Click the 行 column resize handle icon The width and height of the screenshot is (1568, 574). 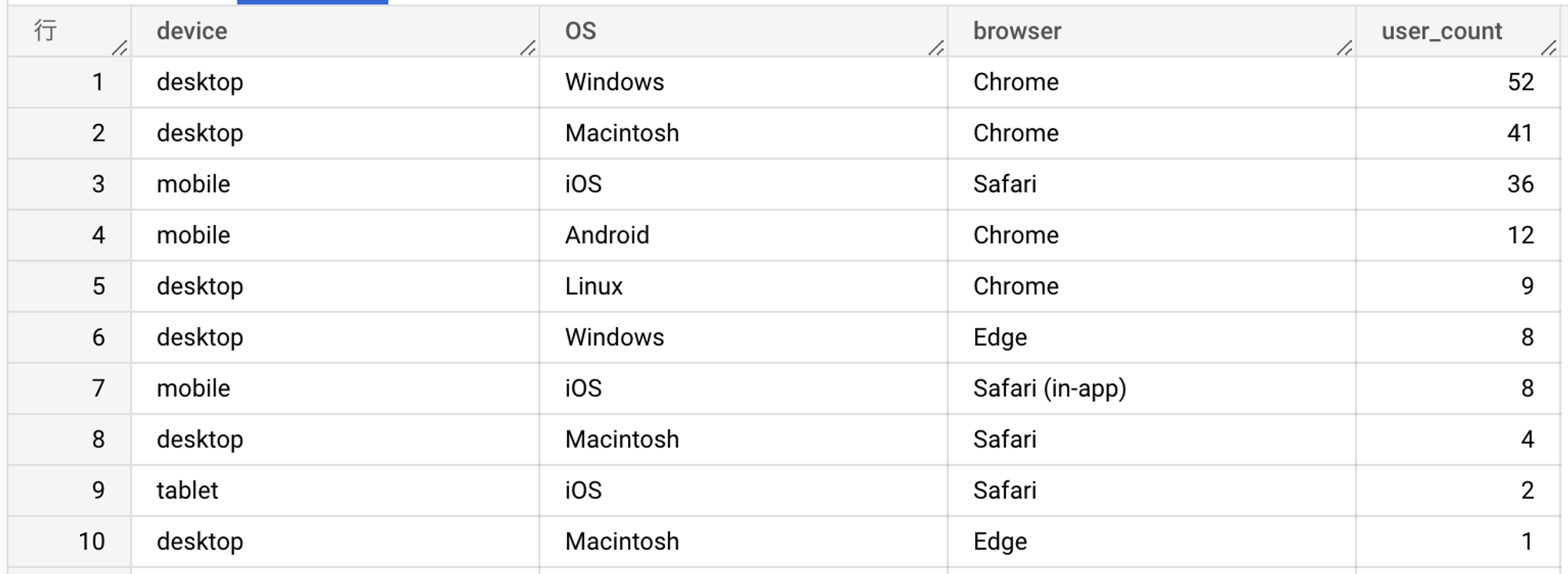119,48
